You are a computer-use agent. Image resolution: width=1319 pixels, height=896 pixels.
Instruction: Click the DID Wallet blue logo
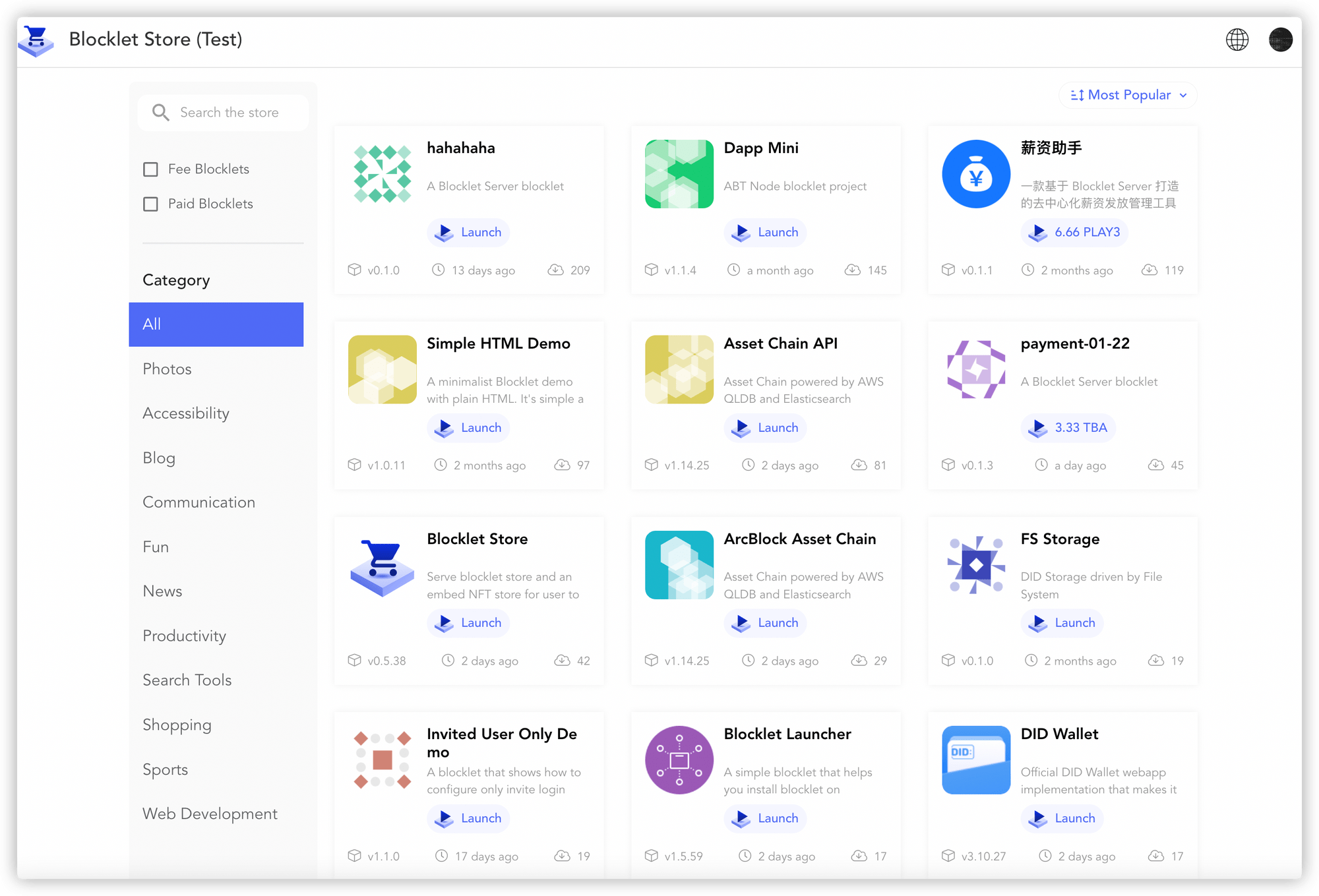click(x=975, y=760)
